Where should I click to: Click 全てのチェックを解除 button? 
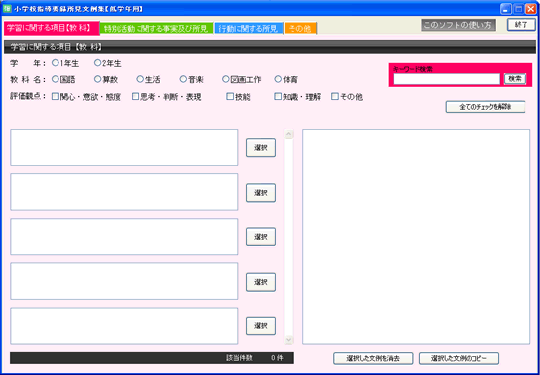(485, 107)
